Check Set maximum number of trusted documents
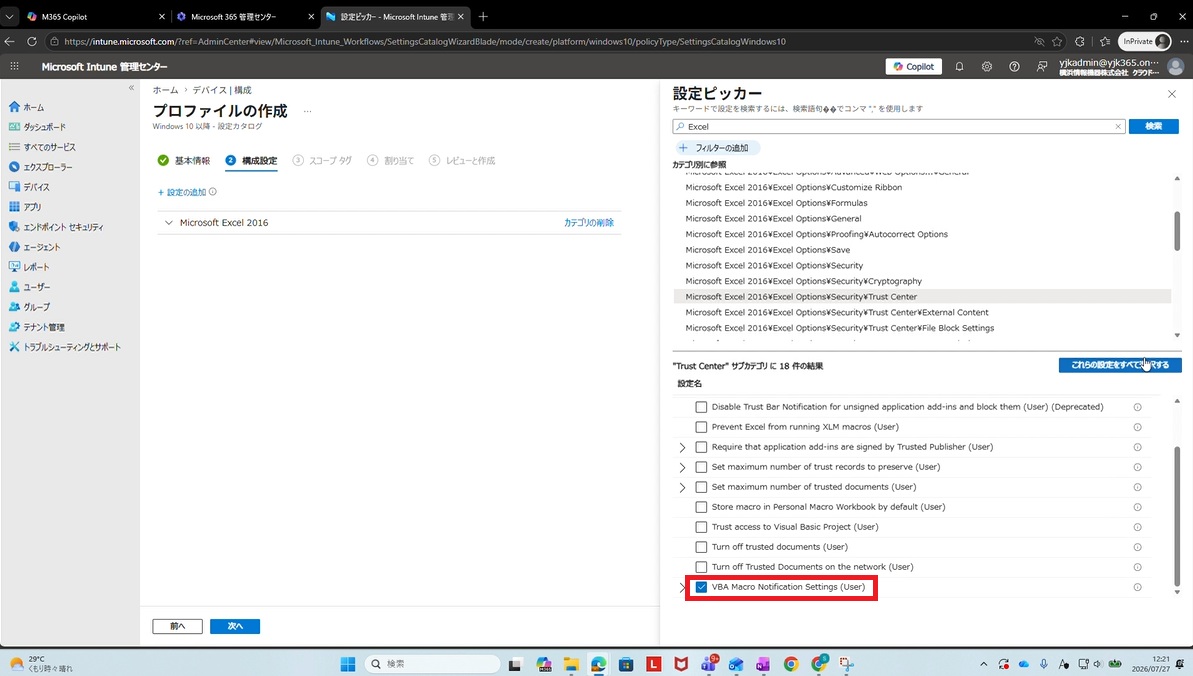1193x676 pixels. point(701,487)
